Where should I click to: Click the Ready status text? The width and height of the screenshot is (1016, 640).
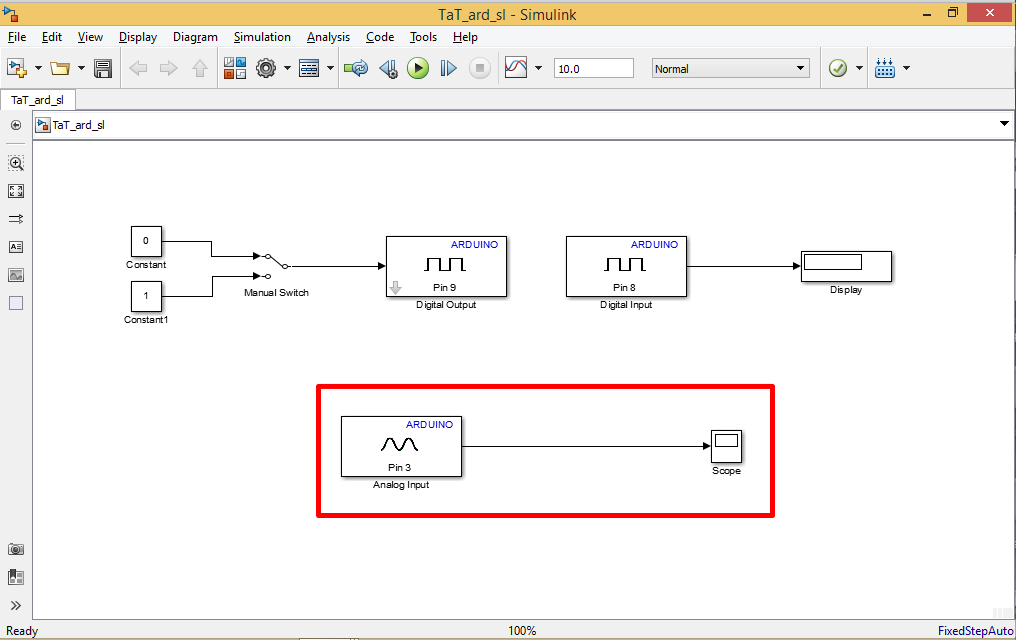[x=23, y=631]
